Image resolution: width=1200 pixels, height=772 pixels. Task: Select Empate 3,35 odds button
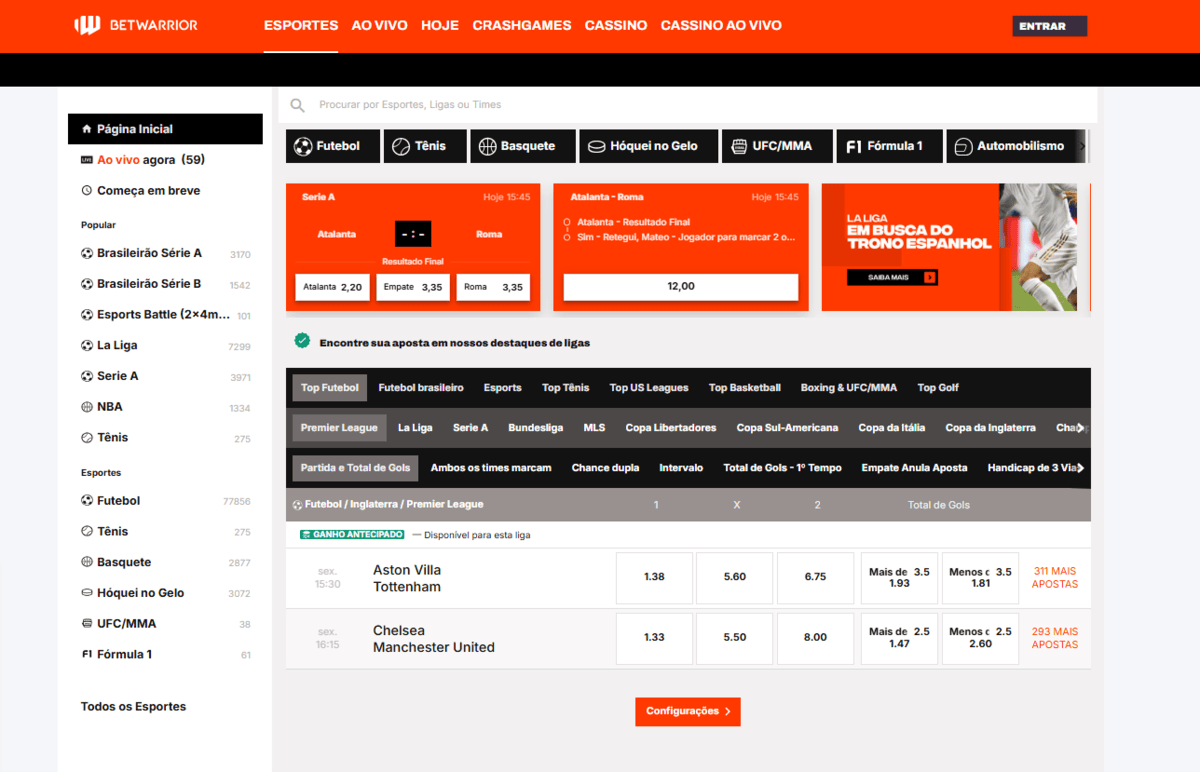413,287
